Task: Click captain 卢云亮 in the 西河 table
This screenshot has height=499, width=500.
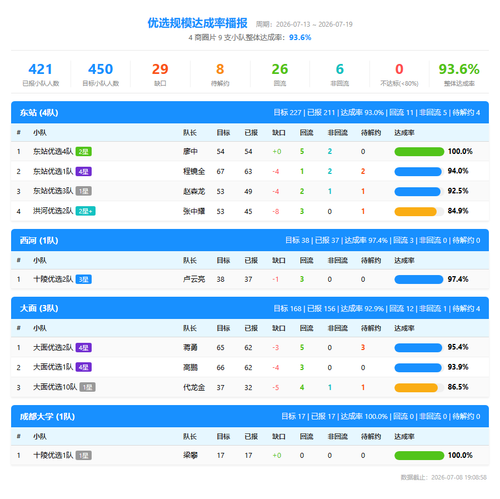Action: 194,279
